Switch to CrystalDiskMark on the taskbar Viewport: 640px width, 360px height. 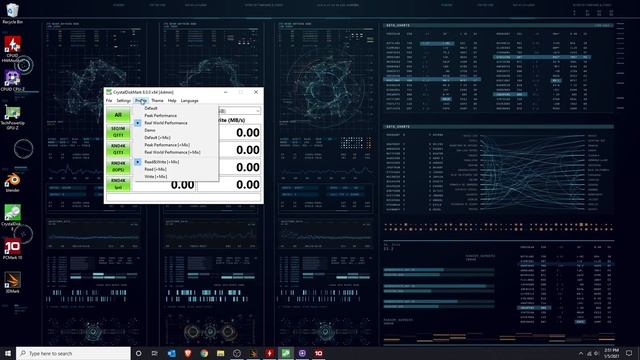tap(286, 353)
